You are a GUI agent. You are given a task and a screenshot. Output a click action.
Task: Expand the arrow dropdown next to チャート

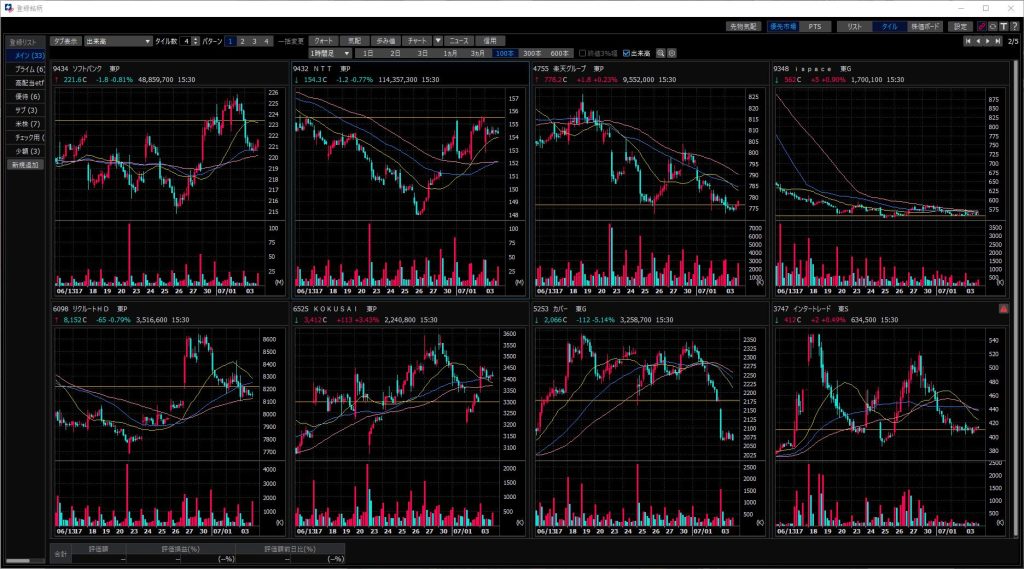(x=437, y=41)
